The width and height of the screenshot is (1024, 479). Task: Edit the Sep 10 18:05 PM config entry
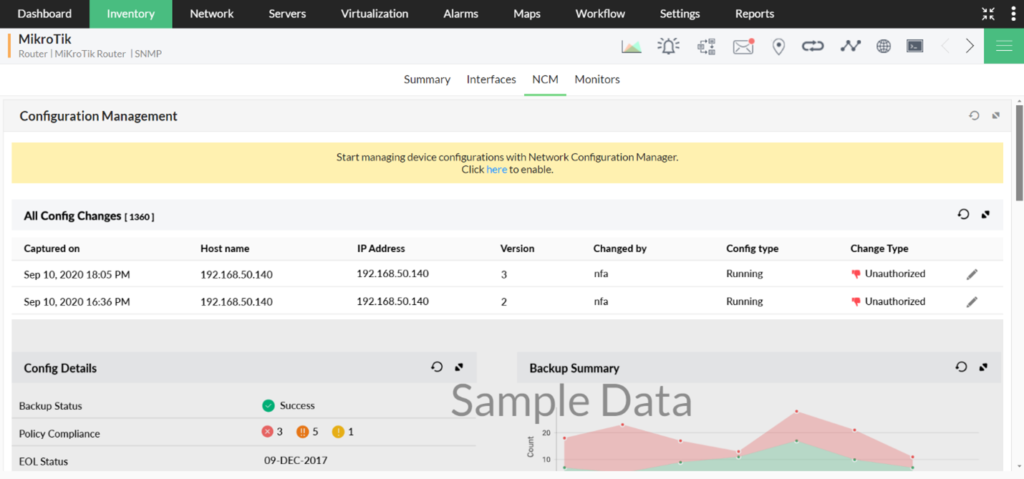(972, 274)
